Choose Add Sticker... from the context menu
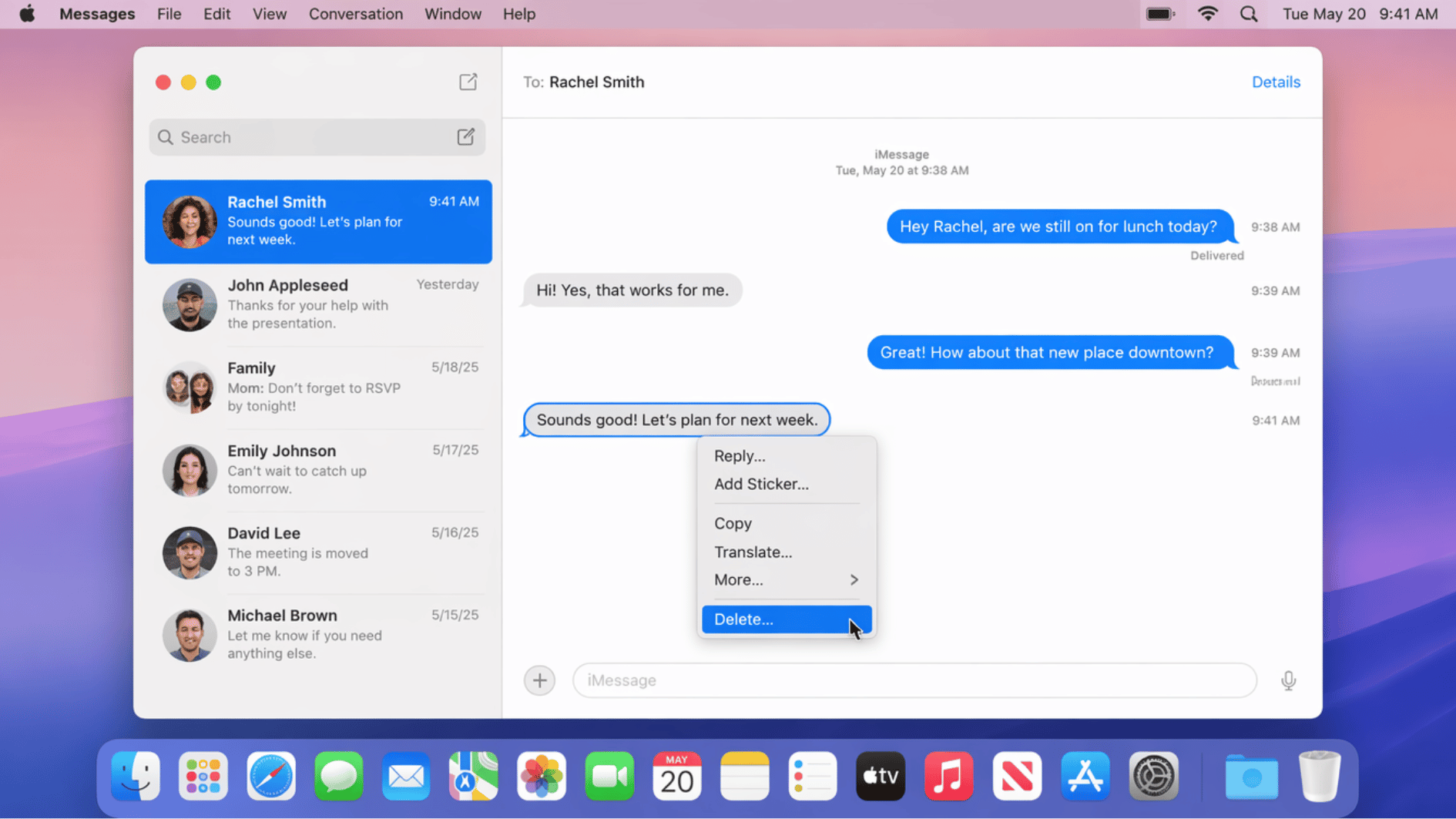Image resolution: width=1456 pixels, height=819 pixels. 786,484
